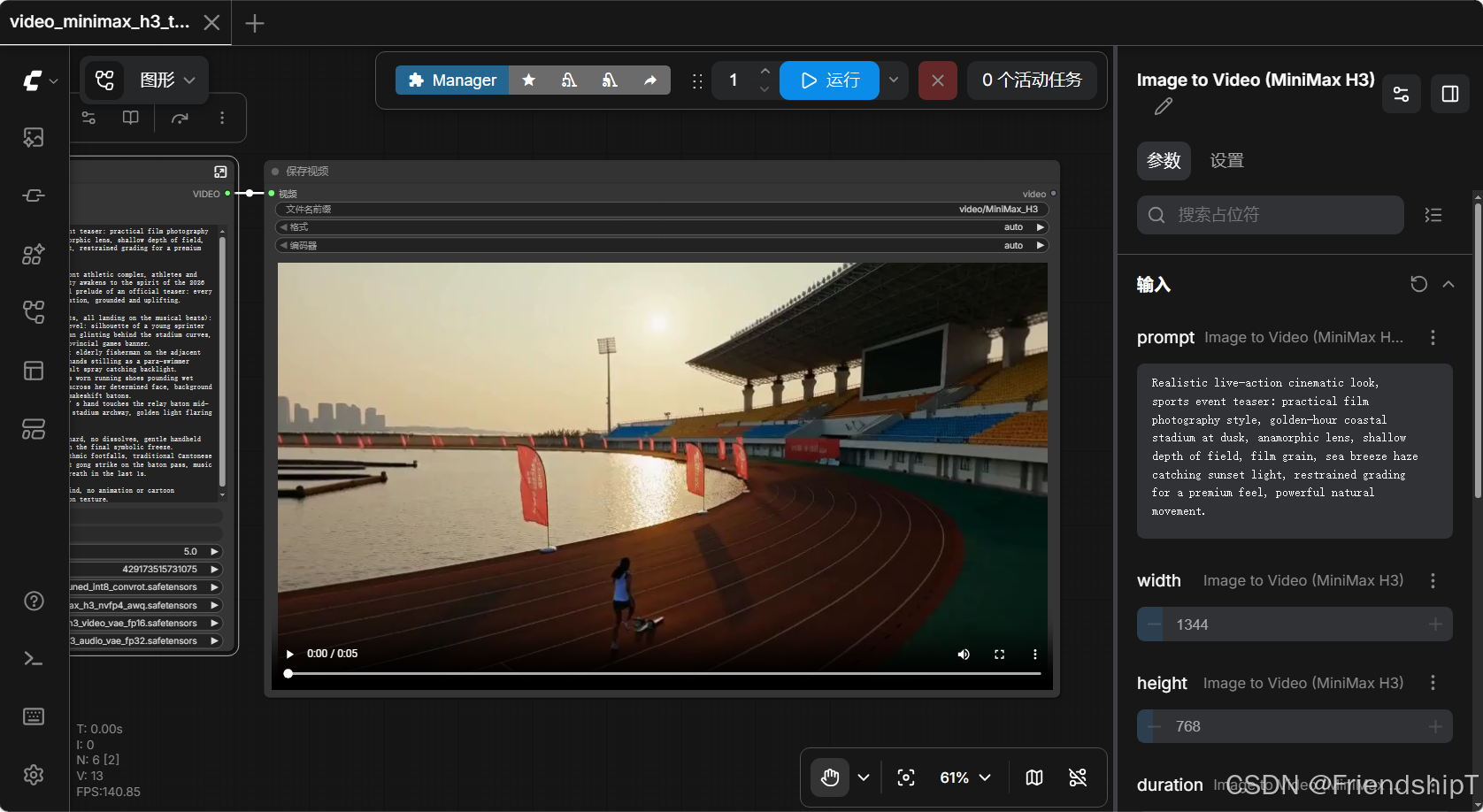
Task: Enter fullscreen for the video preview
Action: 999,655
